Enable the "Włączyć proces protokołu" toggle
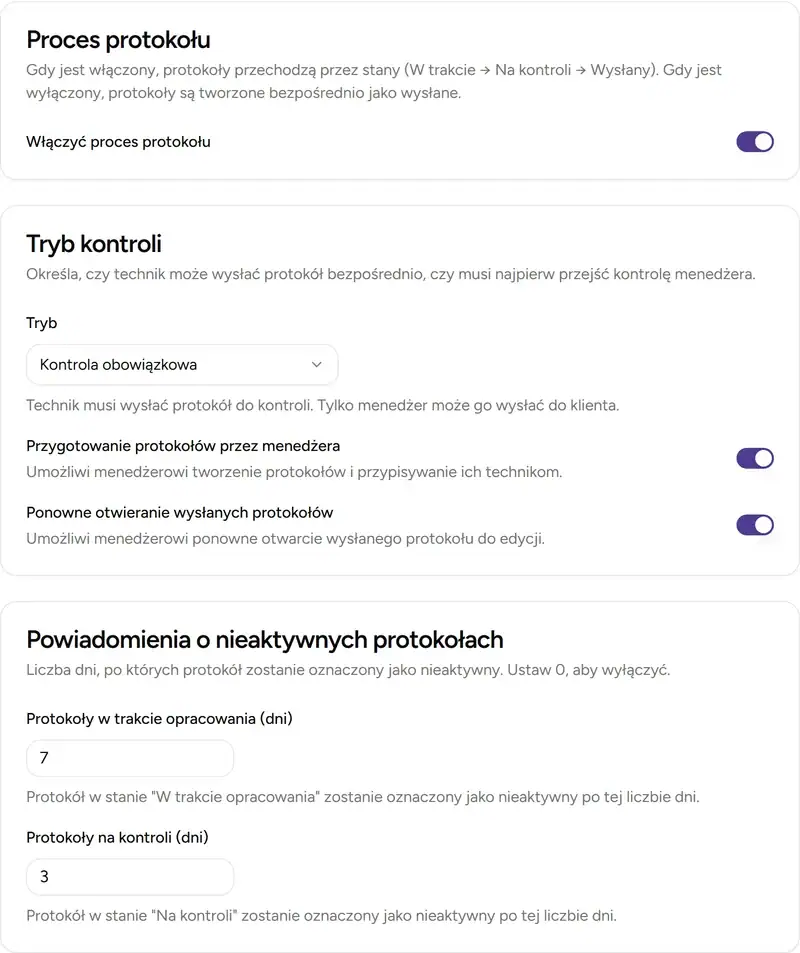 pyautogui.click(x=755, y=141)
